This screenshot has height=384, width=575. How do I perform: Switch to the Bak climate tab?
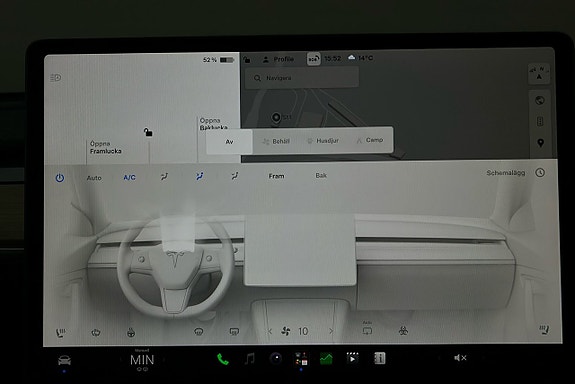click(x=321, y=176)
